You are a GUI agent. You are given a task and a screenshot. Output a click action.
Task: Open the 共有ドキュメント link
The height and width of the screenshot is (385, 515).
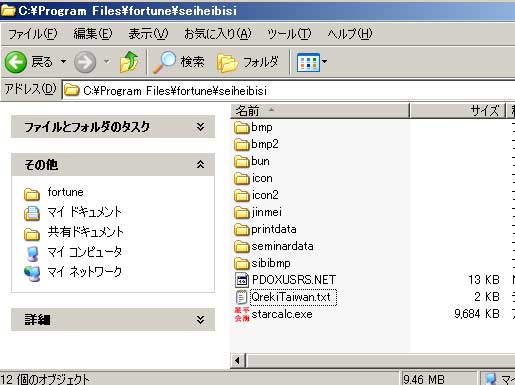pos(86,232)
